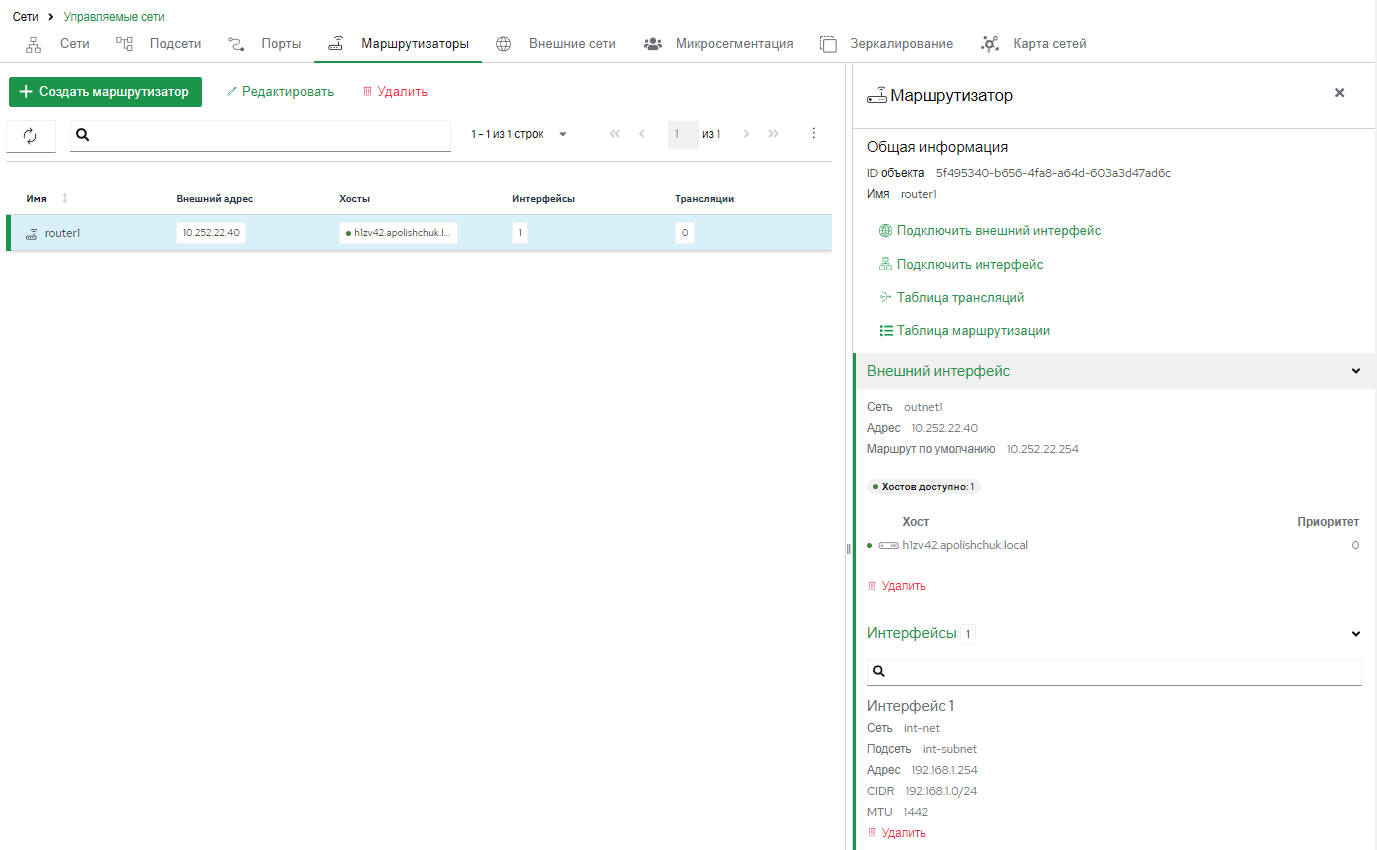This screenshot has width=1377, height=850.
Task: Click default route 10.252.22.254 value
Action: (1043, 449)
